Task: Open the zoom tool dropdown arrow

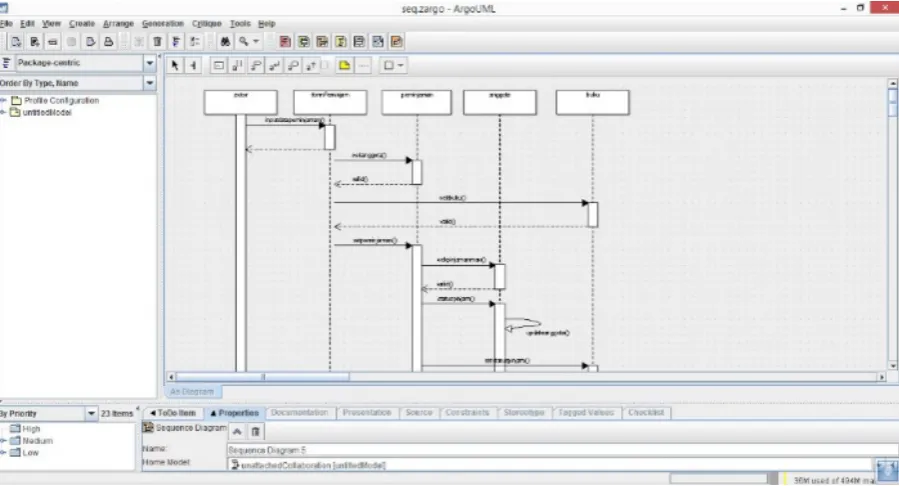Action: (256, 42)
